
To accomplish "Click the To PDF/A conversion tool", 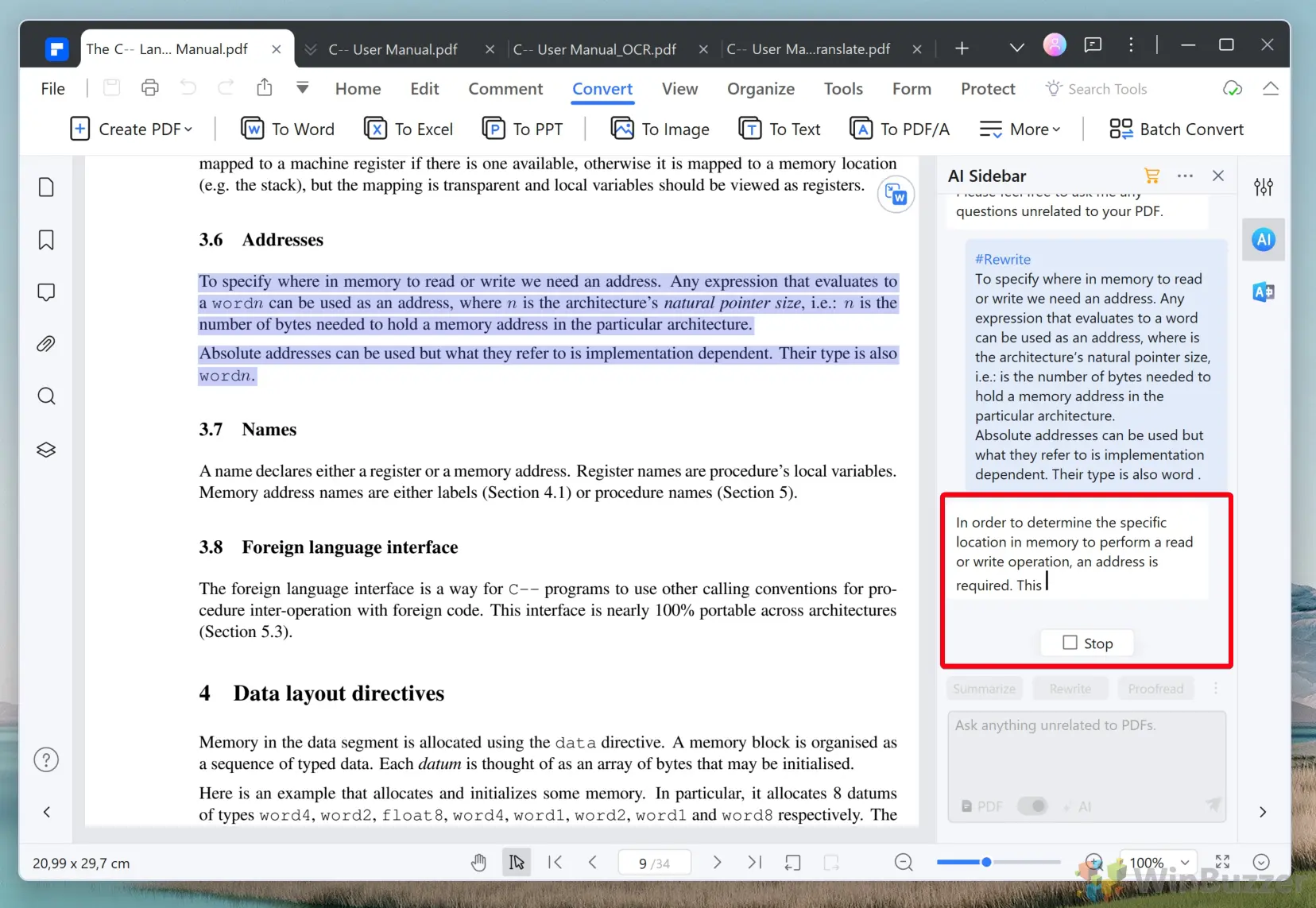I will [x=900, y=129].
